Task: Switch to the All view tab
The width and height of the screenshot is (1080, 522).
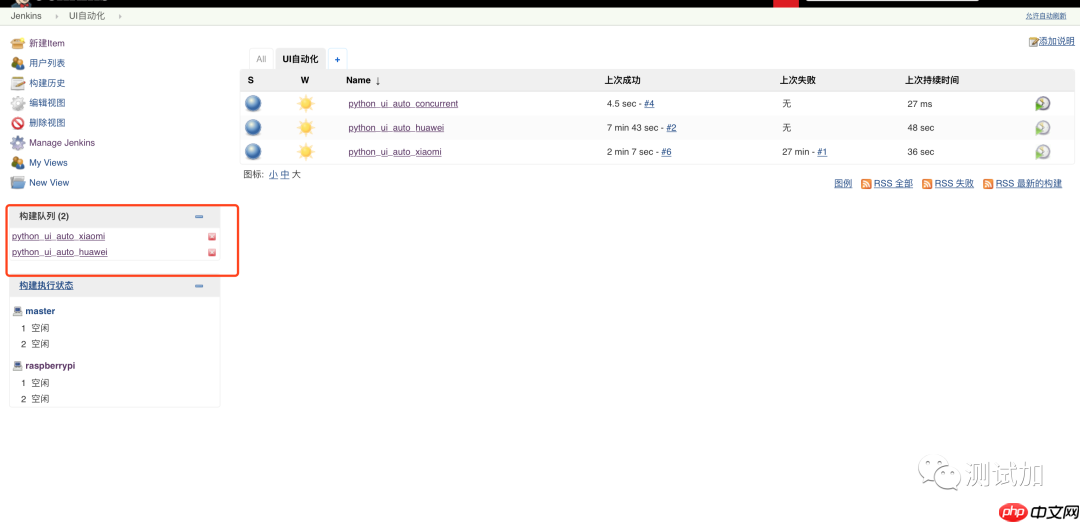Action: pyautogui.click(x=261, y=59)
